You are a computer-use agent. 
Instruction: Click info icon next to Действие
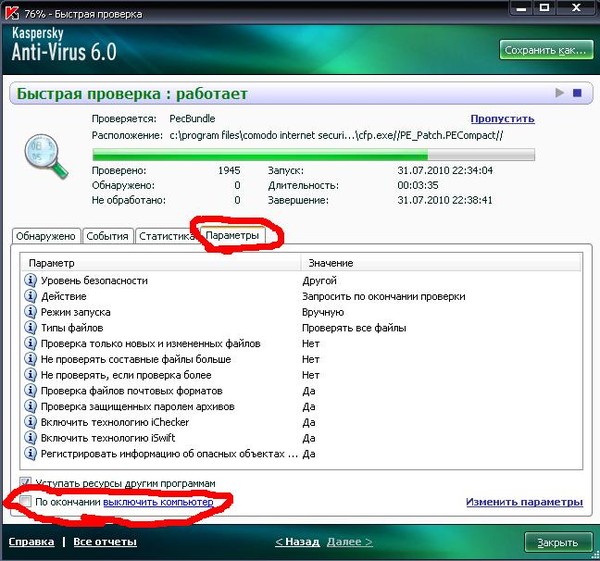(30, 296)
